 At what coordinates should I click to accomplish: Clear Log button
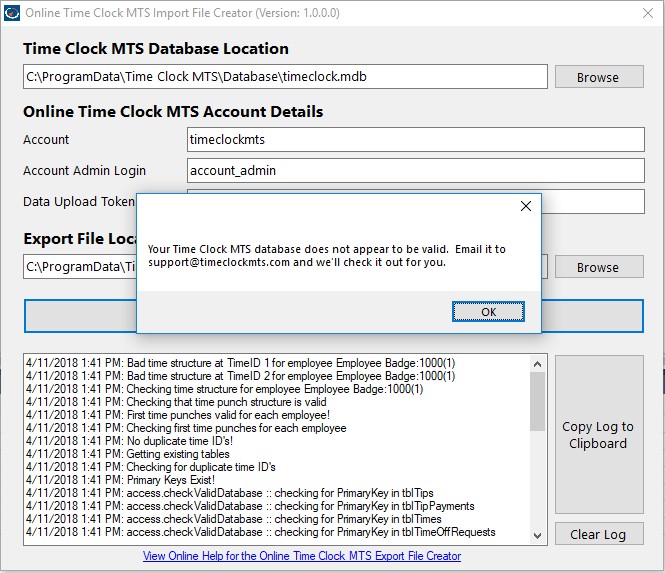pos(599,534)
